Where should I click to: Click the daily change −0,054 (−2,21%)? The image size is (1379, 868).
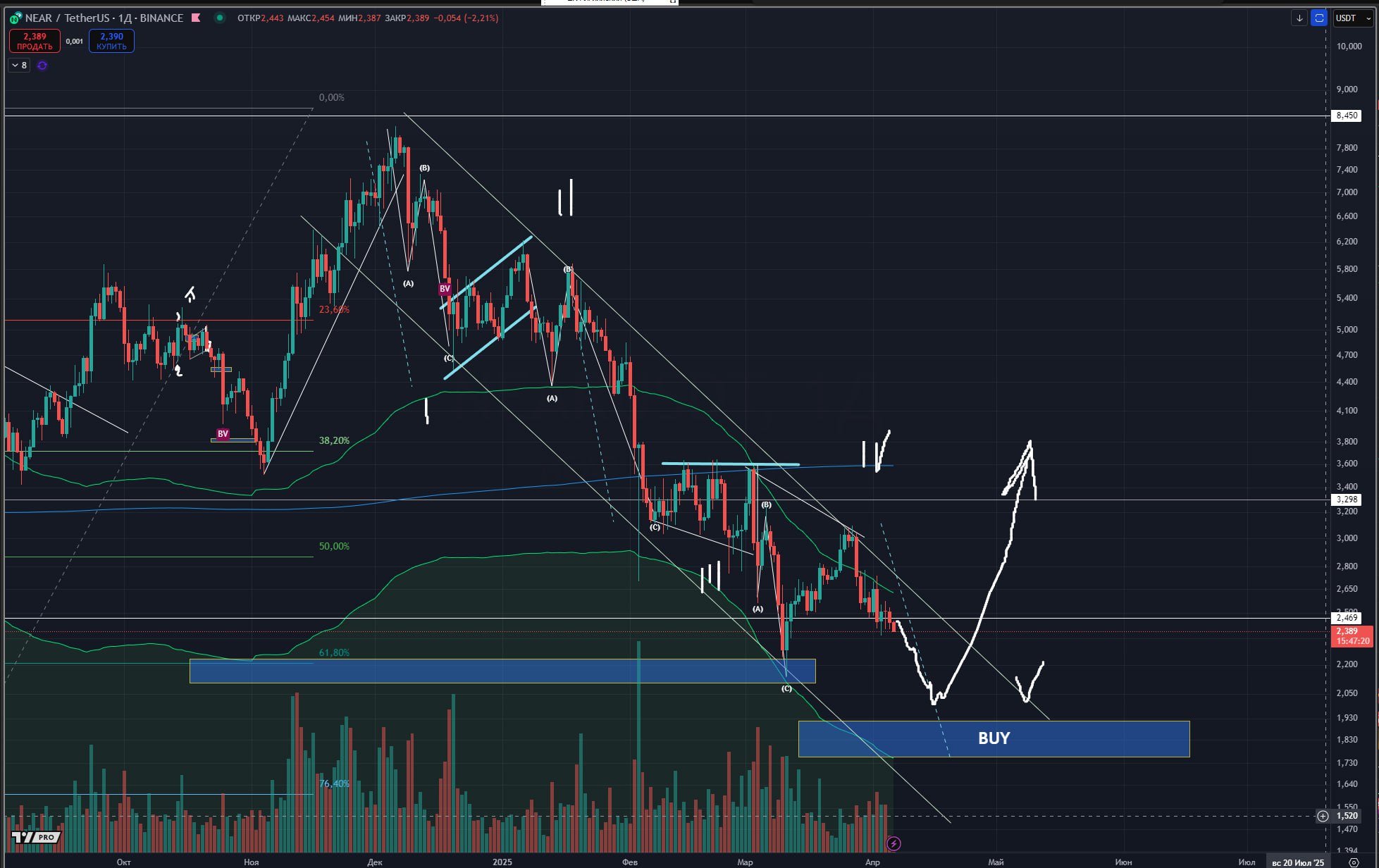[x=467, y=18]
